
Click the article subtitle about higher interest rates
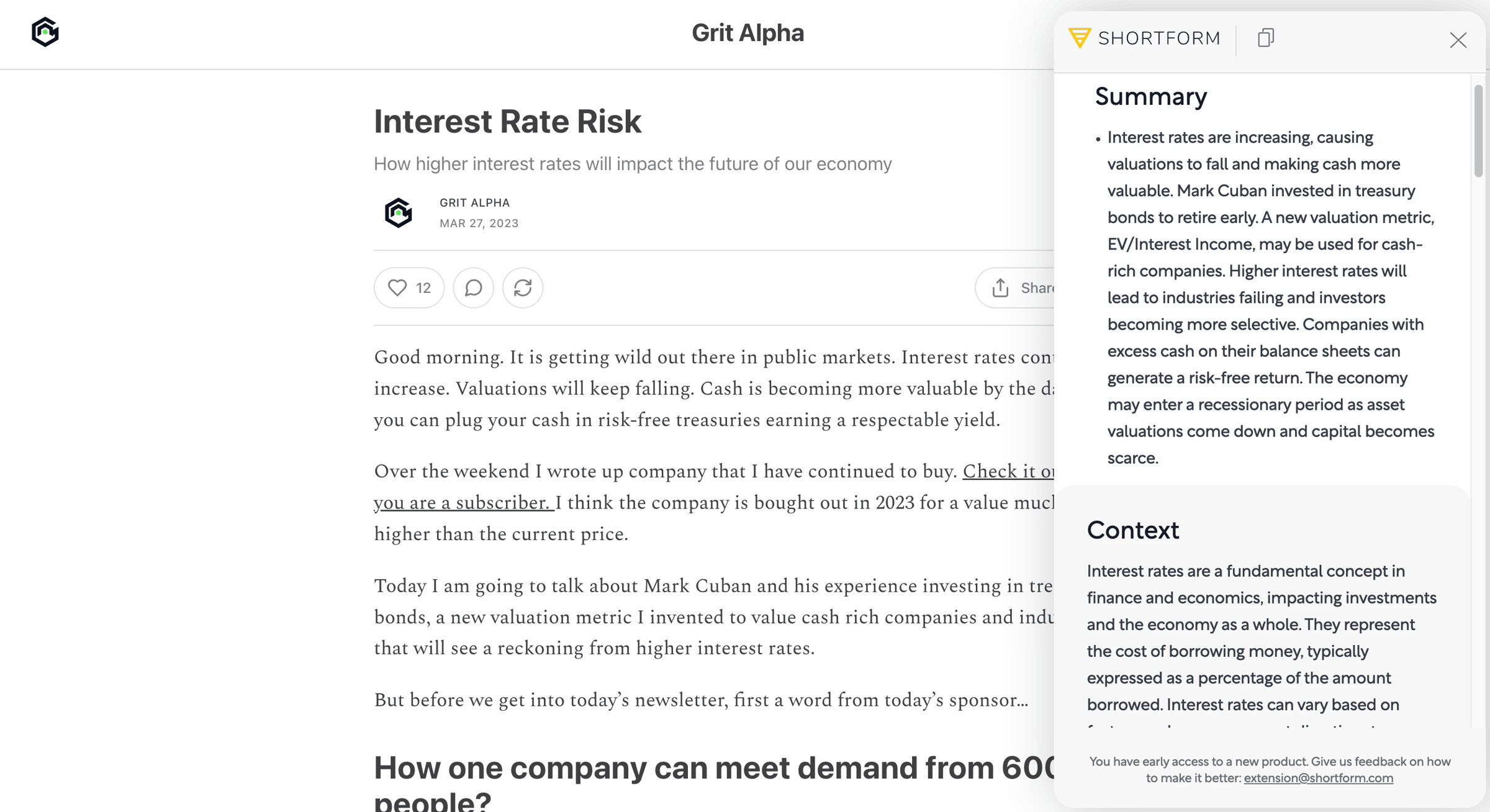(x=632, y=164)
